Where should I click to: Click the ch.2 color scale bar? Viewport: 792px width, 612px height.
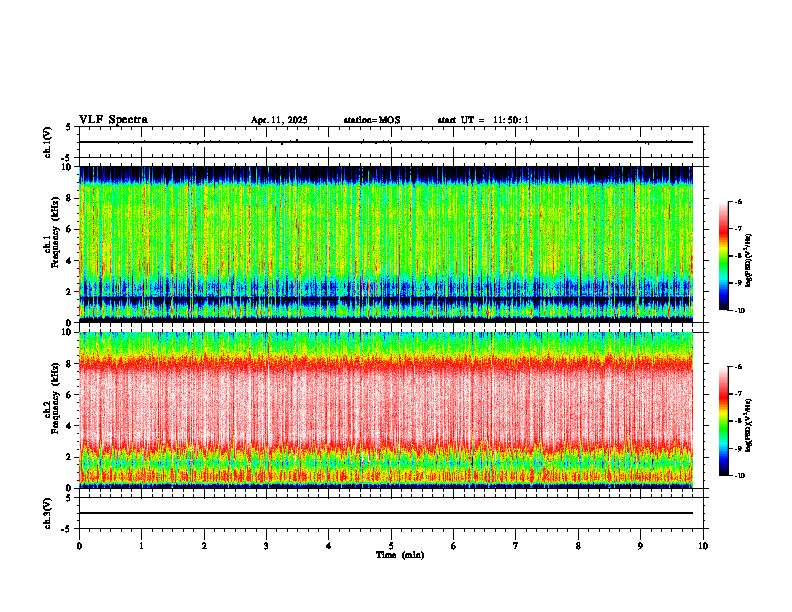[723, 421]
